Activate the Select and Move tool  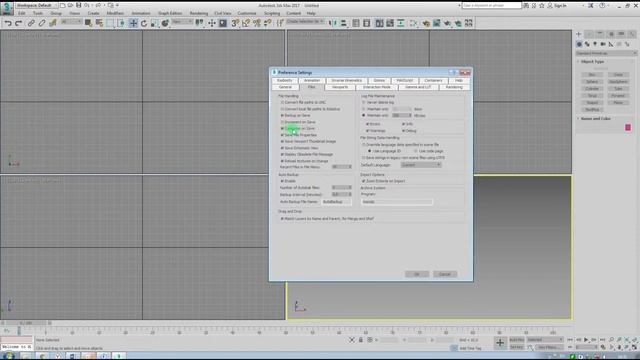pos(133,23)
